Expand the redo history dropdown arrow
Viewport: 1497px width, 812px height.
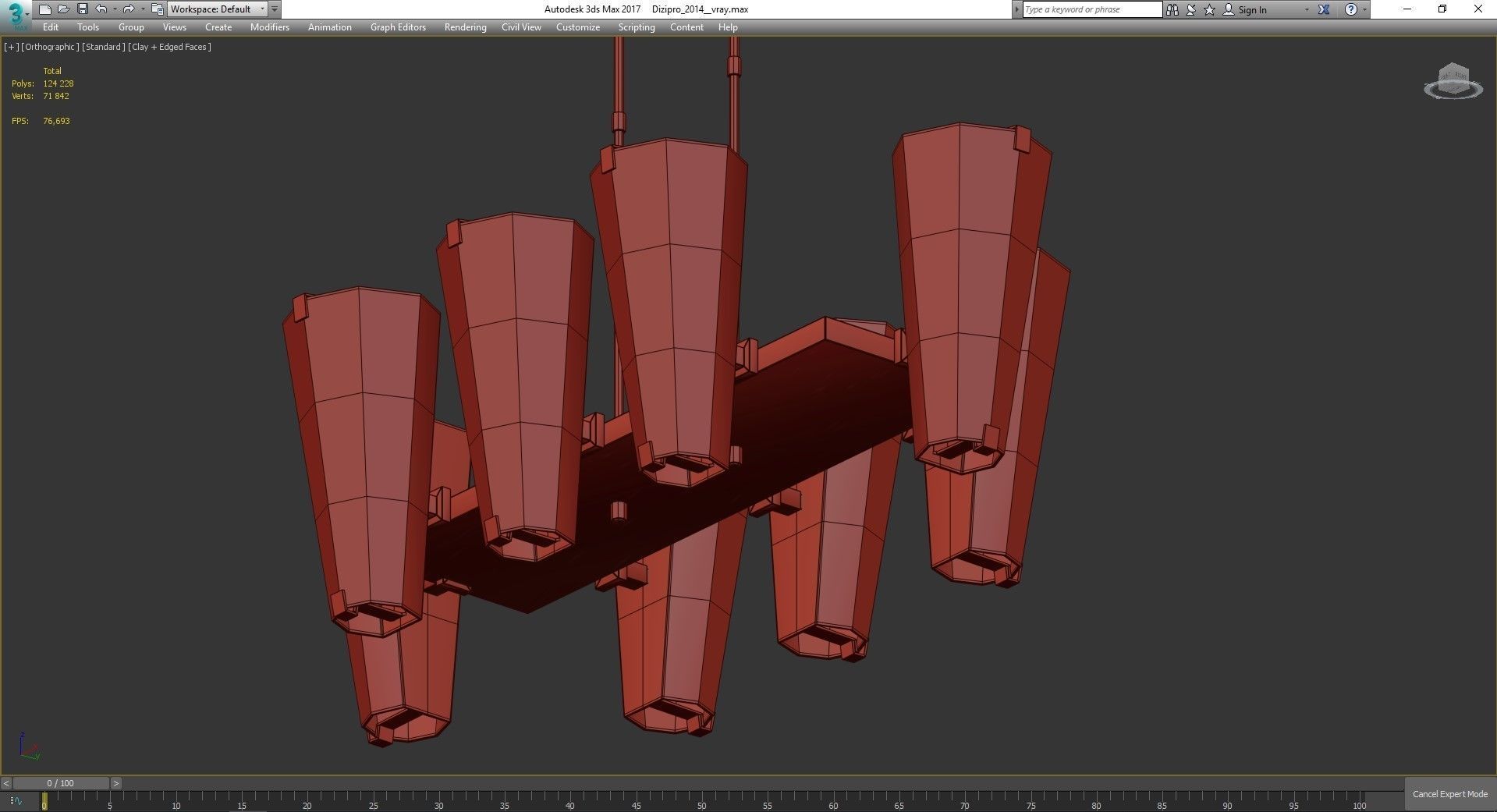[143, 9]
